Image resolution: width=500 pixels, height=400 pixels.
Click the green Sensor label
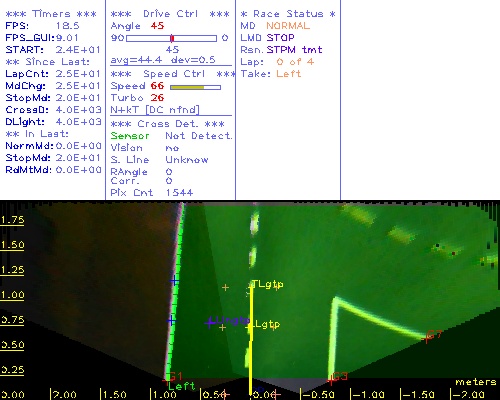pyautogui.click(x=130, y=136)
